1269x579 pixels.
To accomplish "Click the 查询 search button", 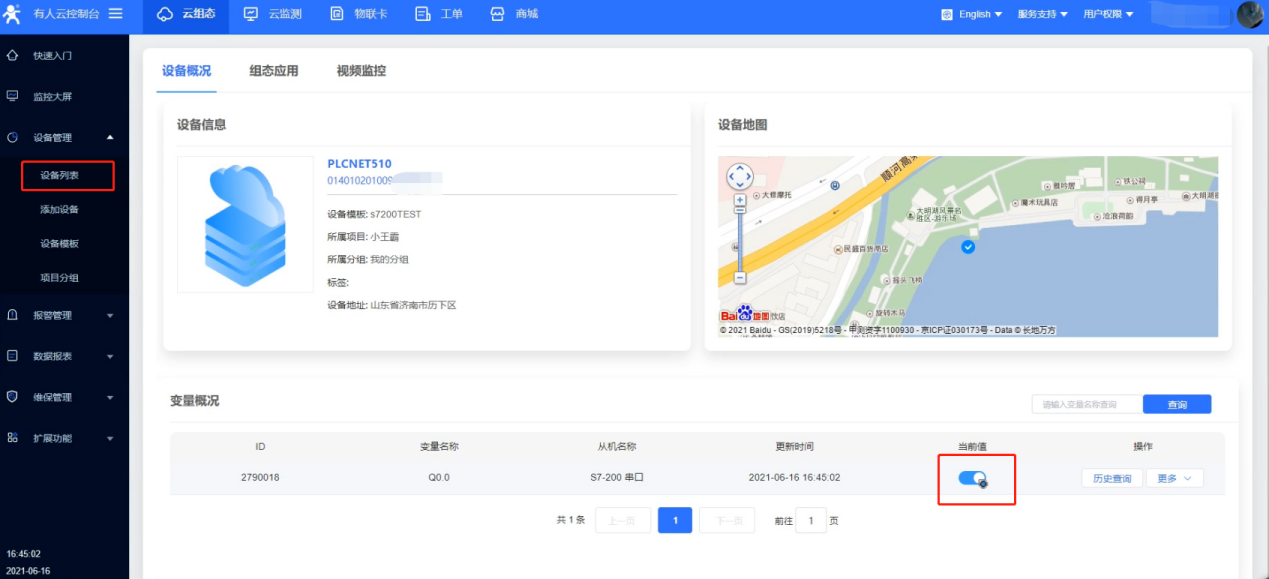I will [1177, 404].
